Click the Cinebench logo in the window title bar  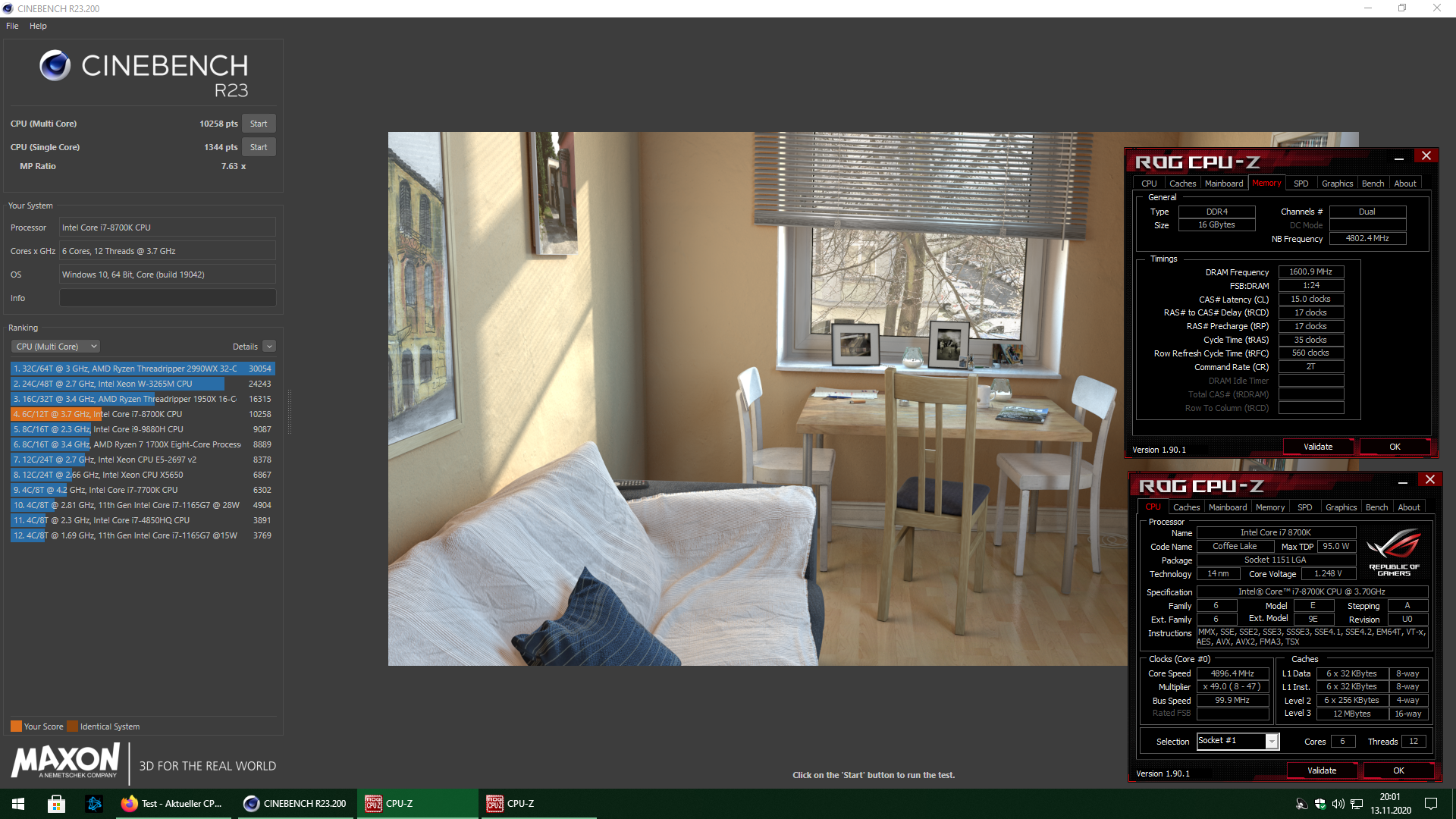pos(7,8)
